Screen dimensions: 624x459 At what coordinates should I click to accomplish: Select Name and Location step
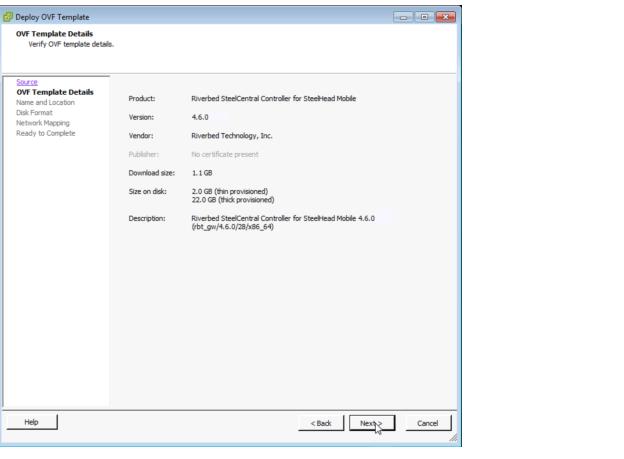coord(45,102)
